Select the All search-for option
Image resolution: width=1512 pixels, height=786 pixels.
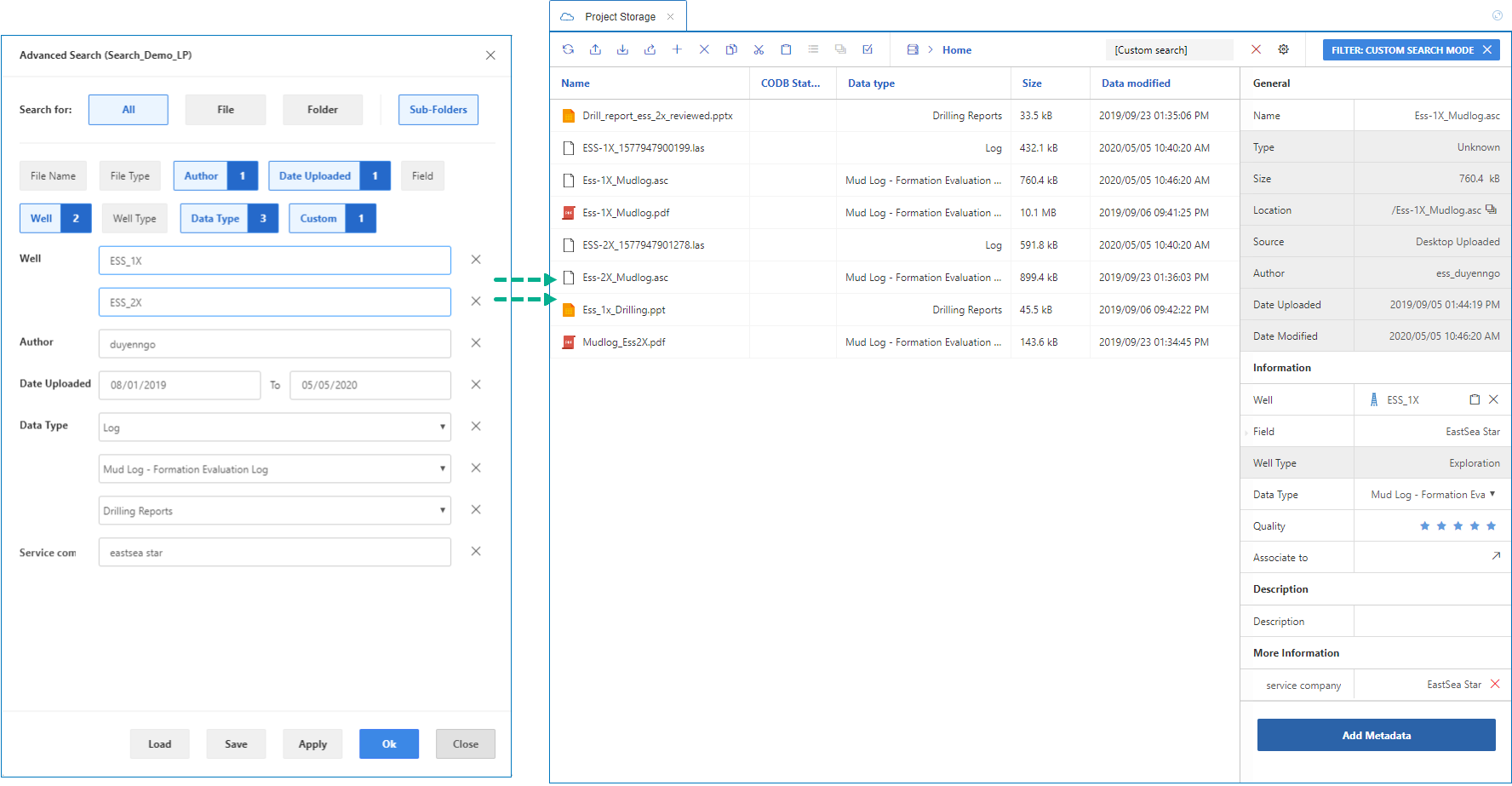pos(129,110)
